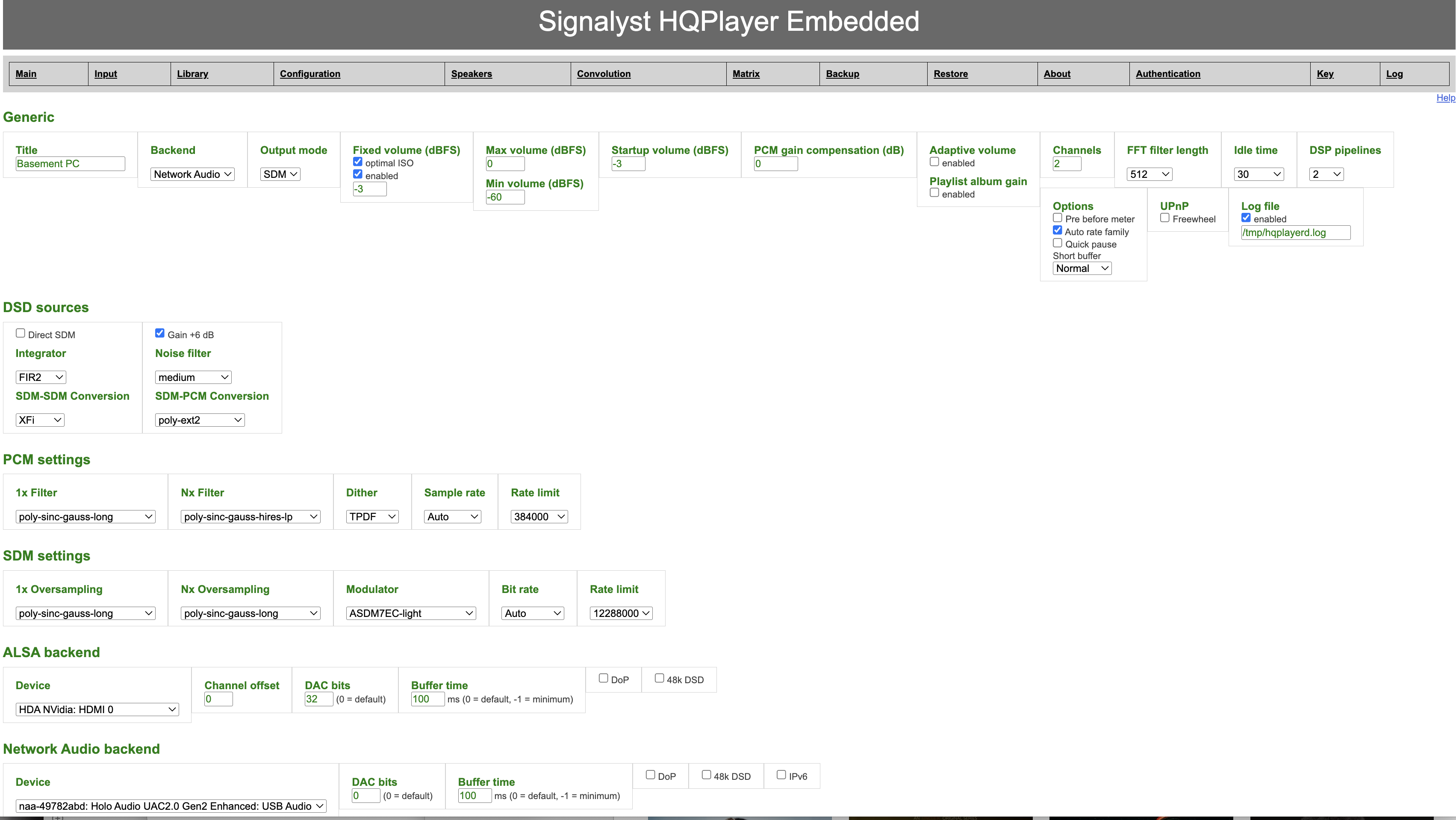Open SDM Bit rate Auto dropdown
Viewport: 1456px width, 820px height.
(x=533, y=613)
